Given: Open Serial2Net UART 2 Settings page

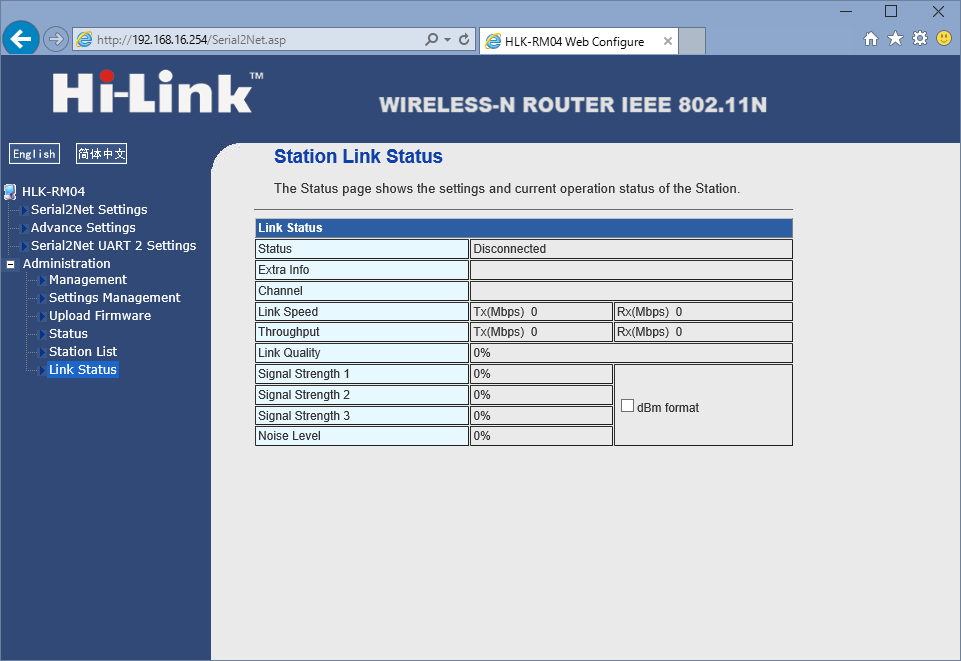Looking at the screenshot, I should [113, 246].
